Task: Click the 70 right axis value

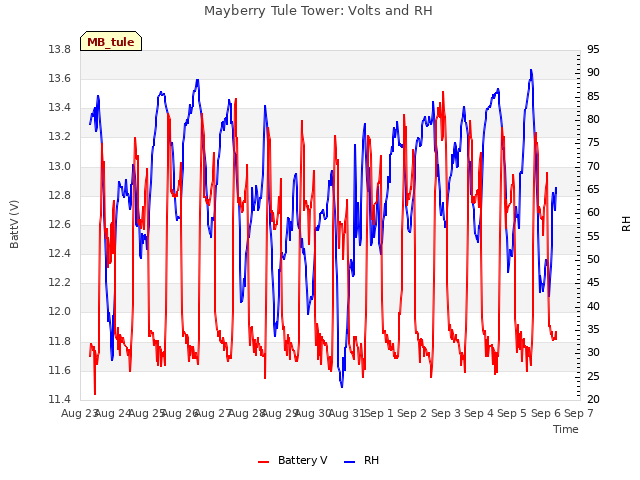Action: pyautogui.click(x=593, y=166)
